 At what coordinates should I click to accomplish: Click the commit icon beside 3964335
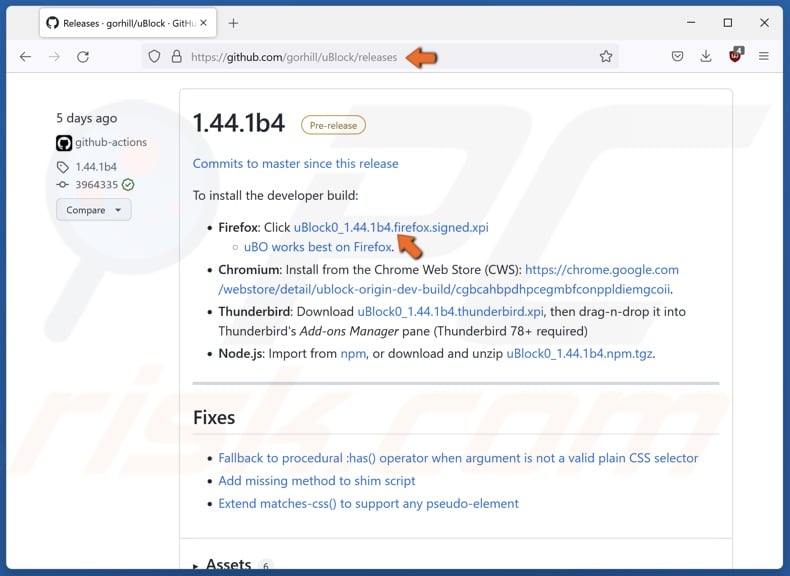click(x=62, y=185)
